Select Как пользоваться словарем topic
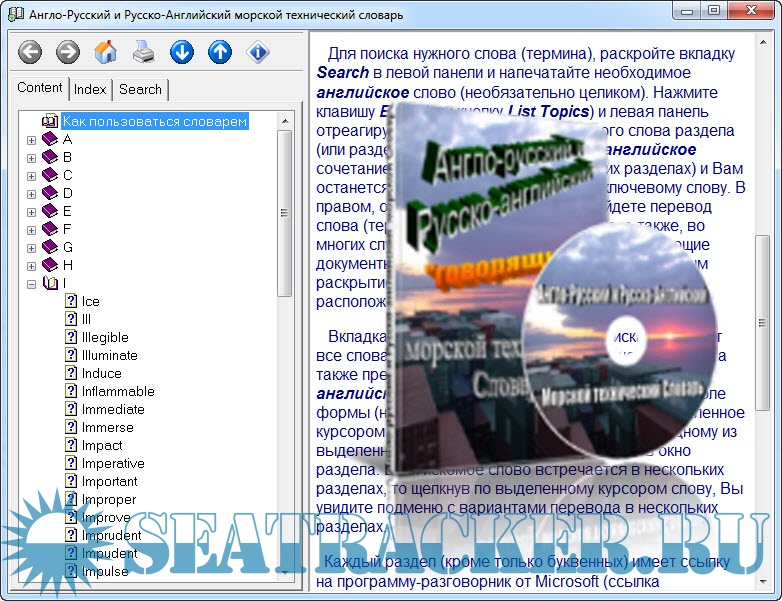 coord(155,121)
